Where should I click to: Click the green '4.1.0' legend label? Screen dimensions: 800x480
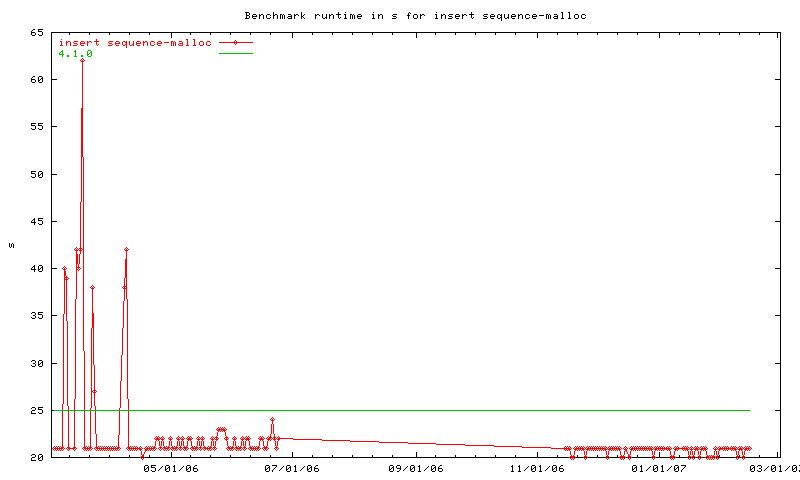pyautogui.click(x=76, y=54)
